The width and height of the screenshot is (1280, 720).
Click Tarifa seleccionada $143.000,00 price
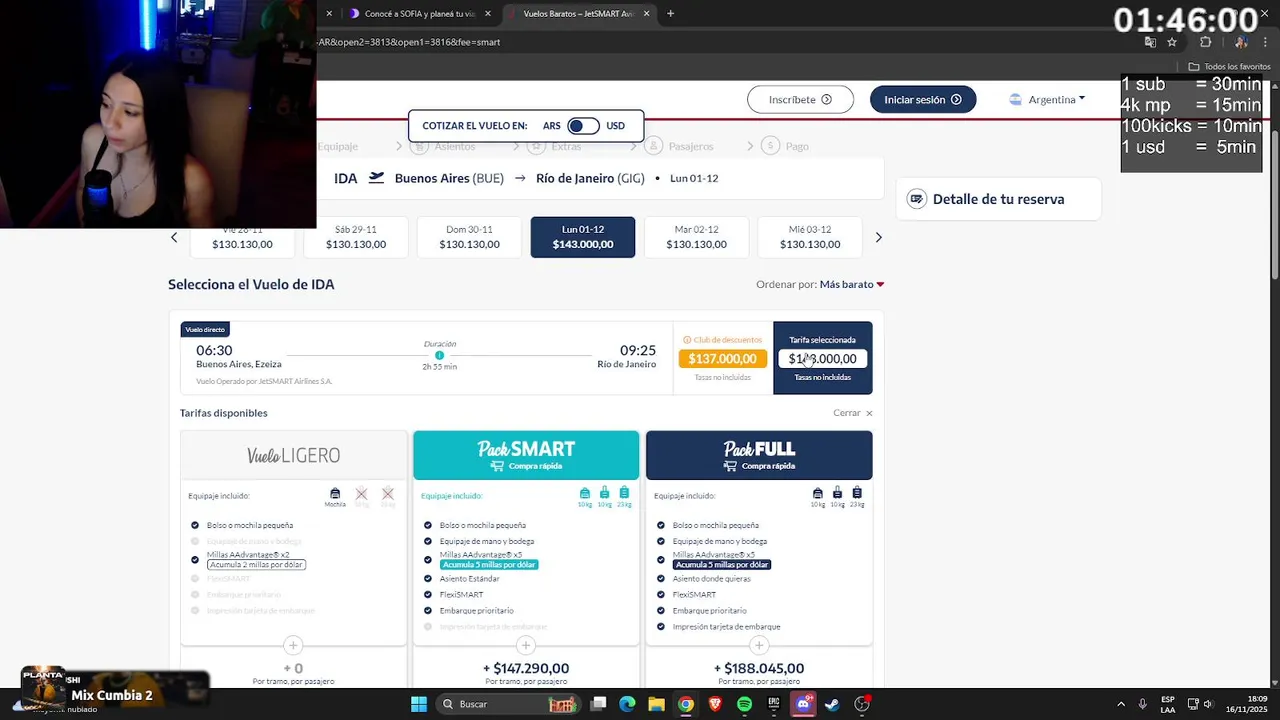(823, 358)
